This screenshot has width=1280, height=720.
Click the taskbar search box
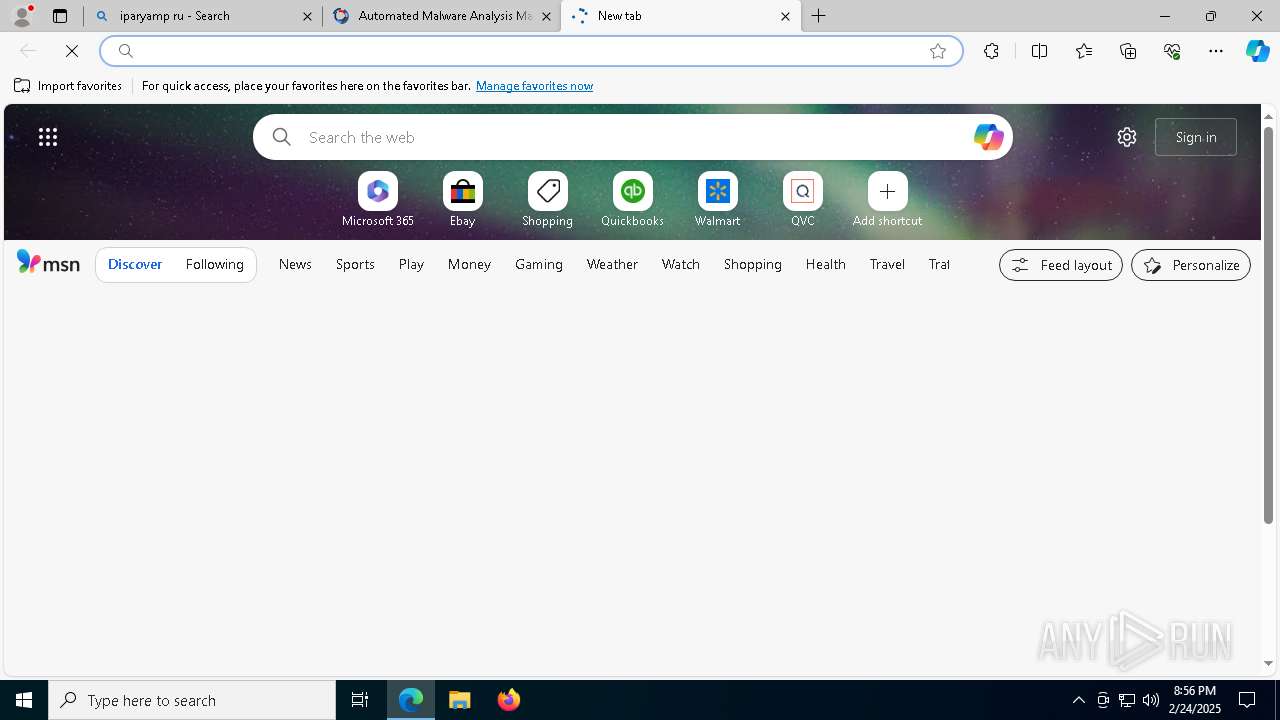click(192, 700)
